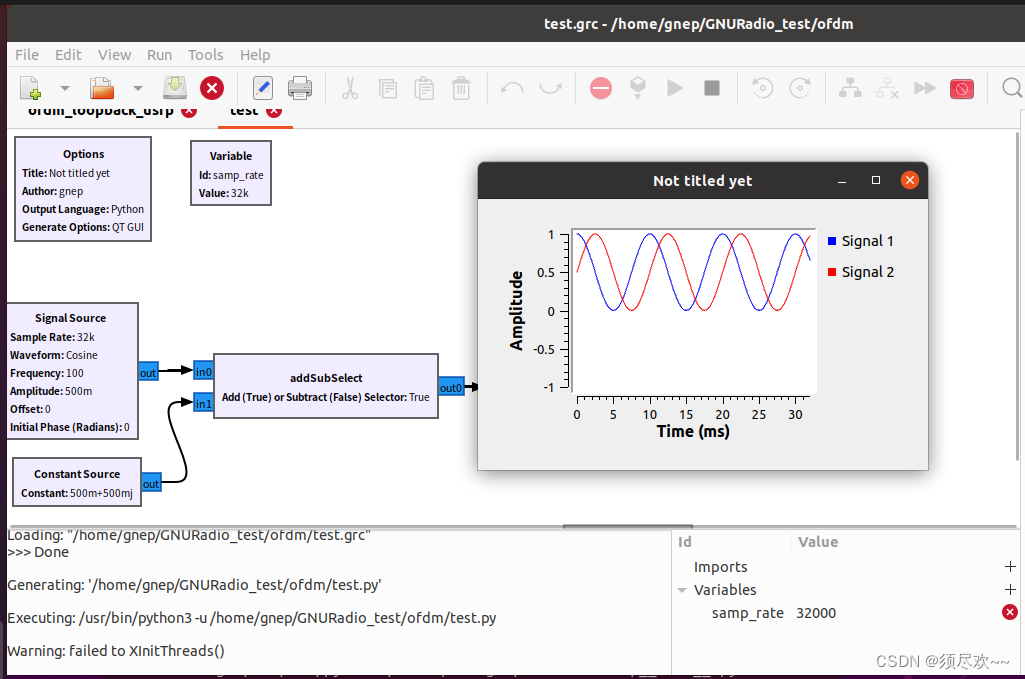Generate the flowgraph with the generate icon
The image size is (1025, 679).
coord(638,88)
